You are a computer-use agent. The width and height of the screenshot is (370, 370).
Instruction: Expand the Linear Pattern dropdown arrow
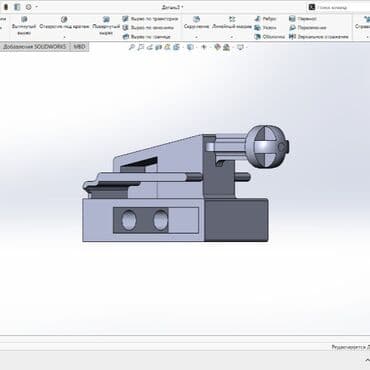click(x=232, y=37)
